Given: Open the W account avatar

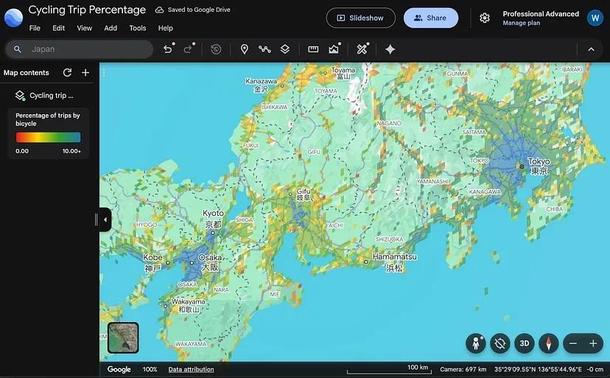Looking at the screenshot, I should (595, 18).
